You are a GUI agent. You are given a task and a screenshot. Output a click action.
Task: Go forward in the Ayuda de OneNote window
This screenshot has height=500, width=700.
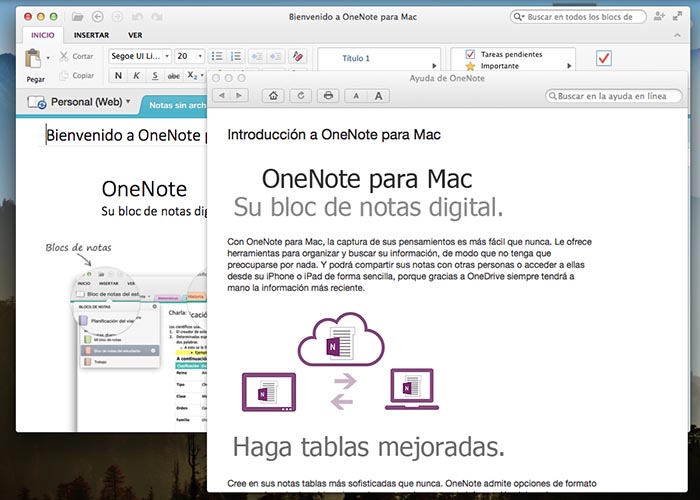pos(239,96)
